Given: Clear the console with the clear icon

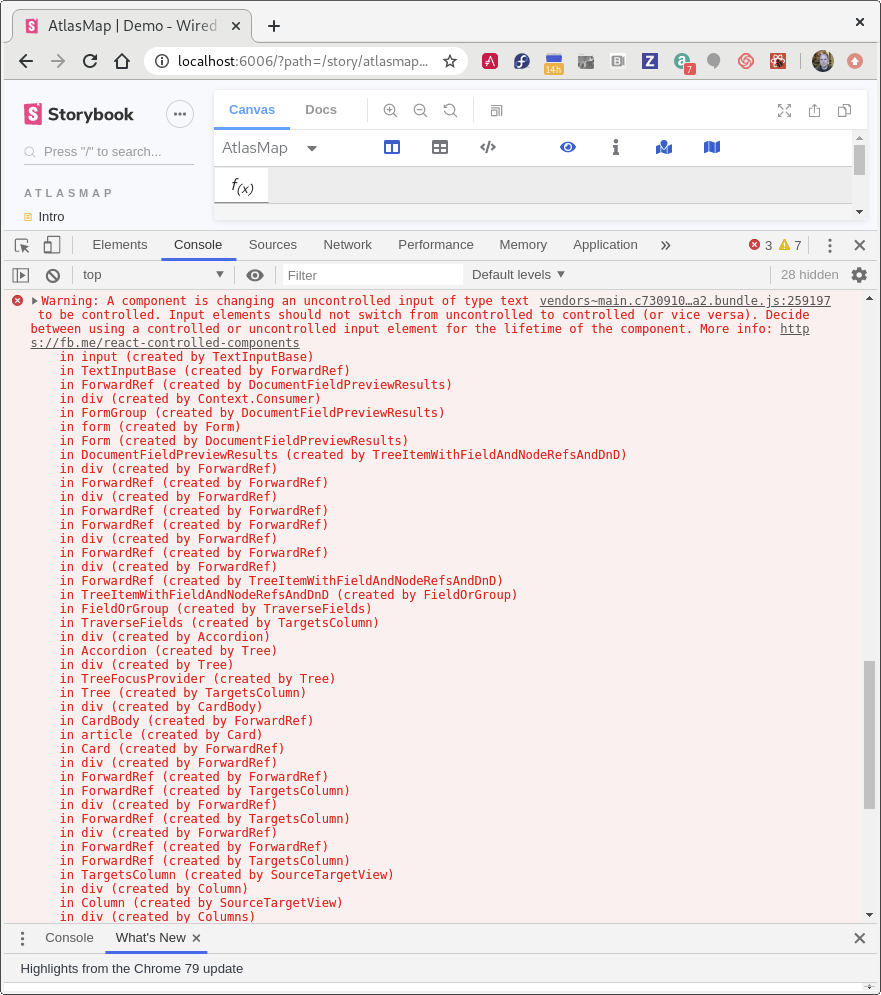Looking at the screenshot, I should pyautogui.click(x=52, y=274).
